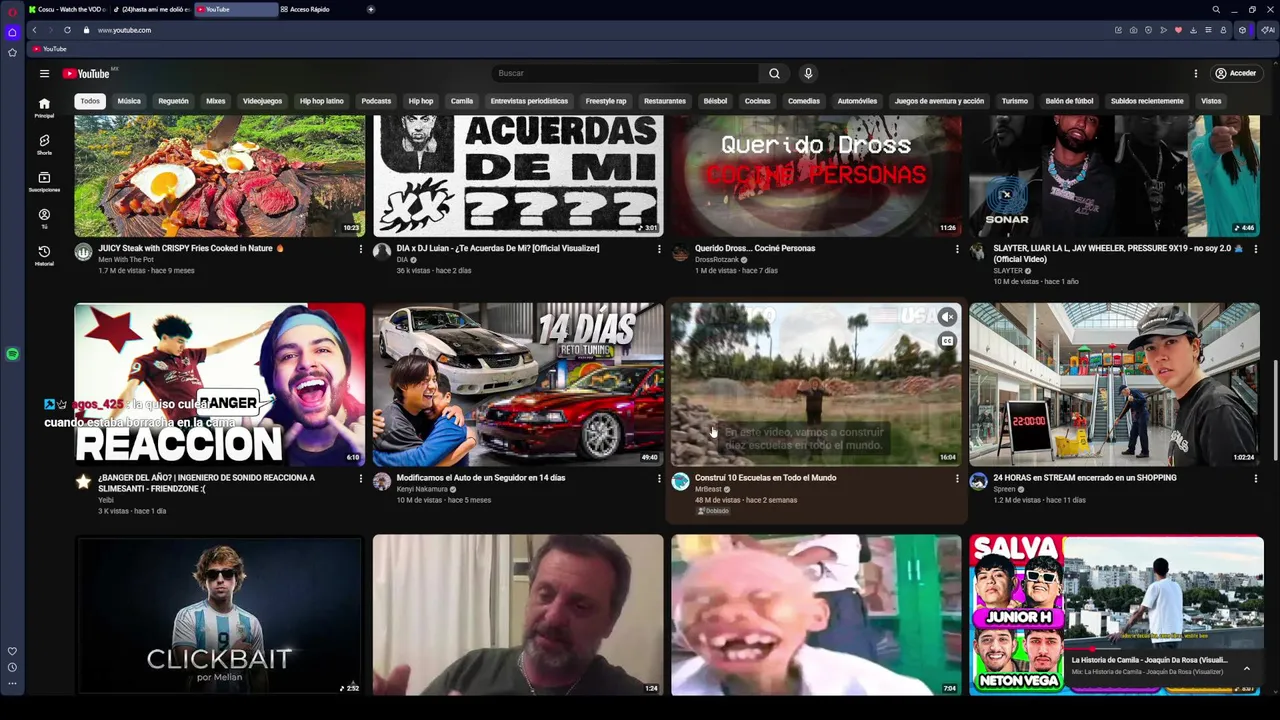Open options menu for DIA x DJ Luian video
Viewport: 1280px width, 720px height.
coord(659,249)
